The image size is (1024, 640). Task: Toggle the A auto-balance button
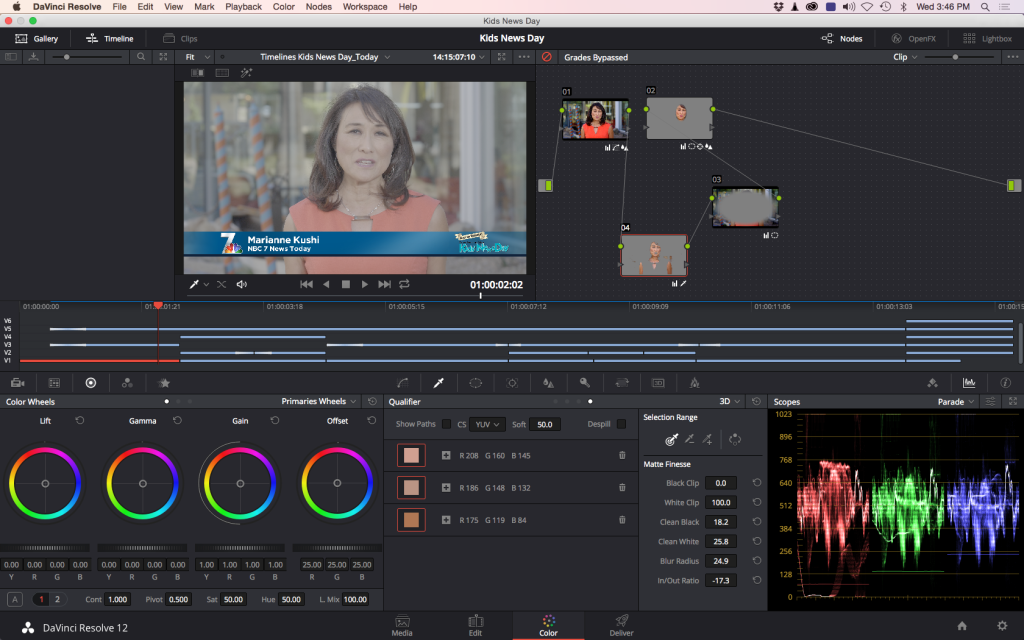[x=15, y=599]
